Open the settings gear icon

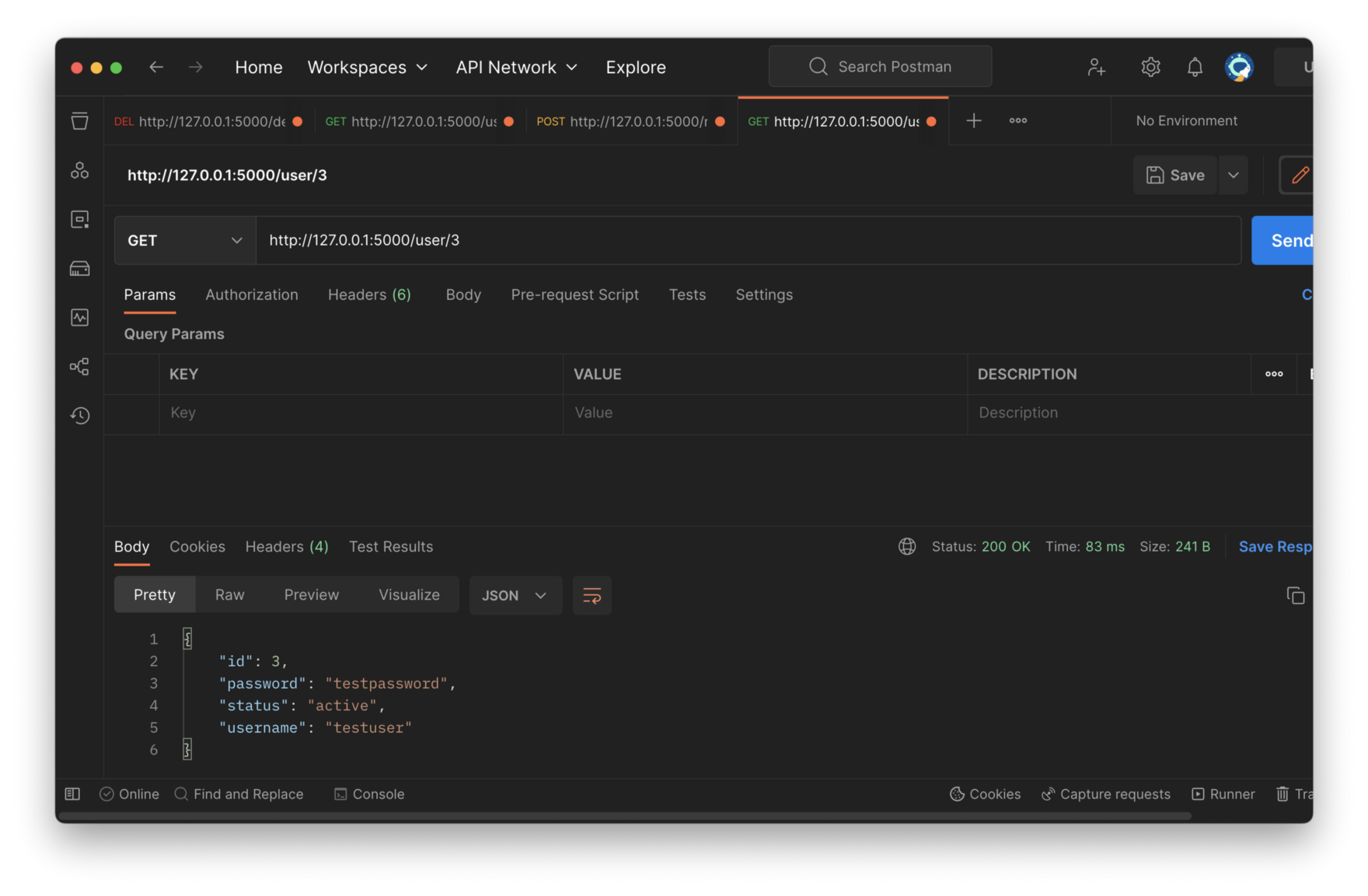(1150, 68)
